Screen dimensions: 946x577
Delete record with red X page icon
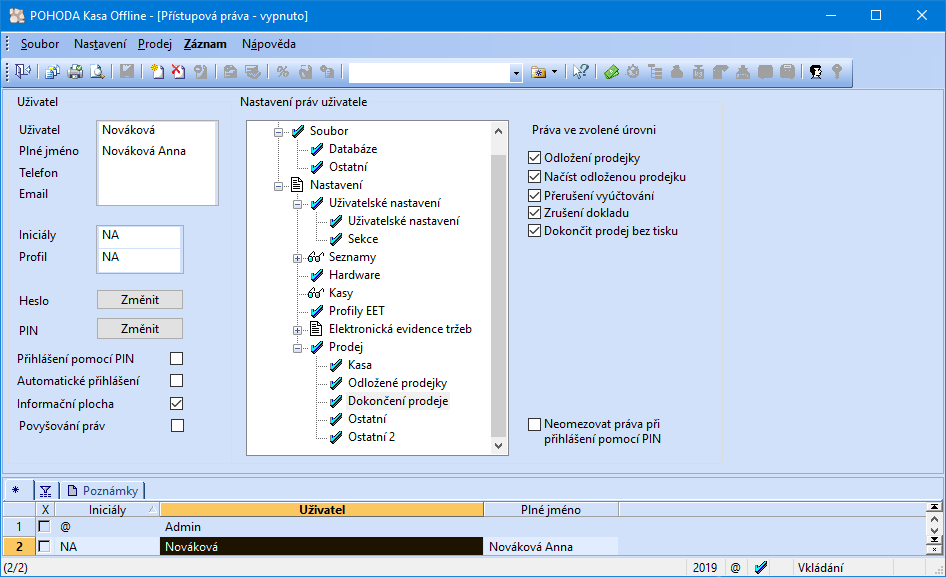pyautogui.click(x=179, y=72)
